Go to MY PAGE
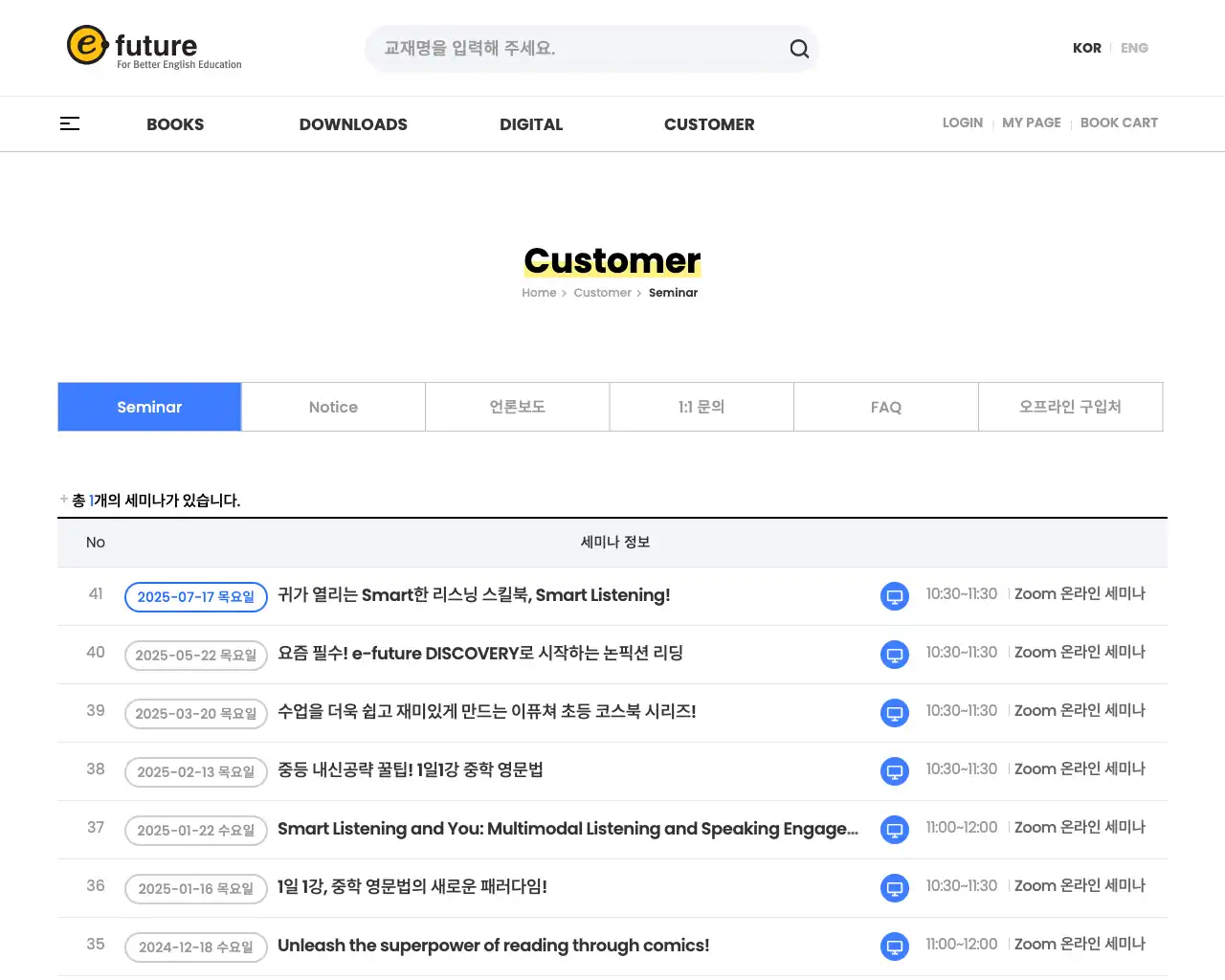Image resolution: width=1225 pixels, height=980 pixels. click(x=1031, y=122)
